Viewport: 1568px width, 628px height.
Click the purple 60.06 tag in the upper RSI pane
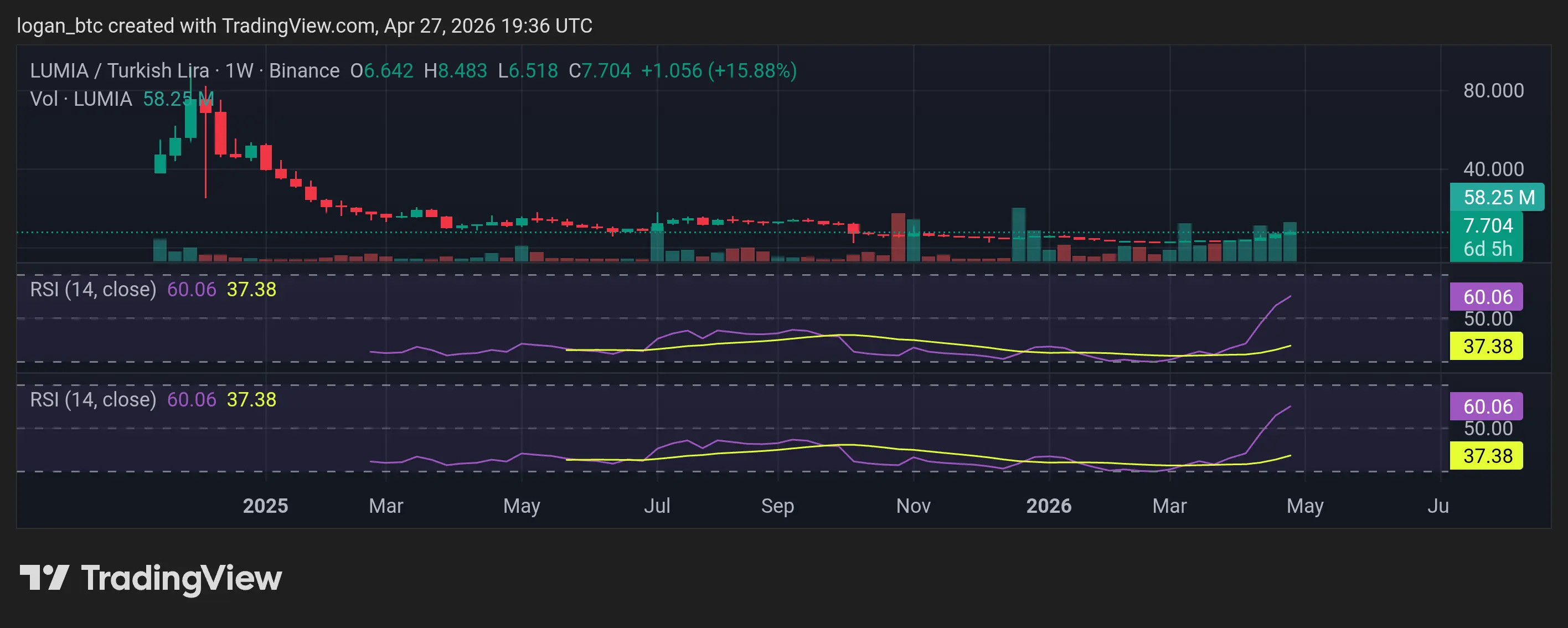[x=1487, y=297]
